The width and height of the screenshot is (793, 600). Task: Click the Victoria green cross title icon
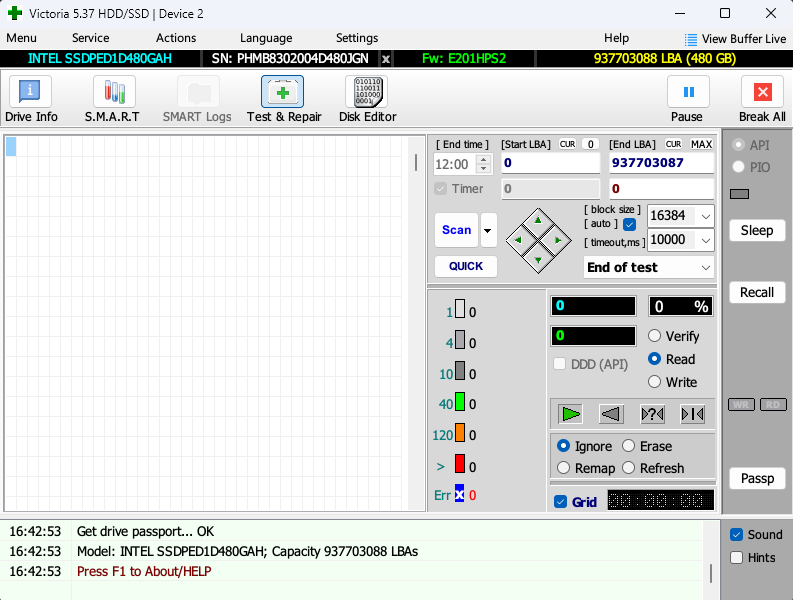point(15,13)
